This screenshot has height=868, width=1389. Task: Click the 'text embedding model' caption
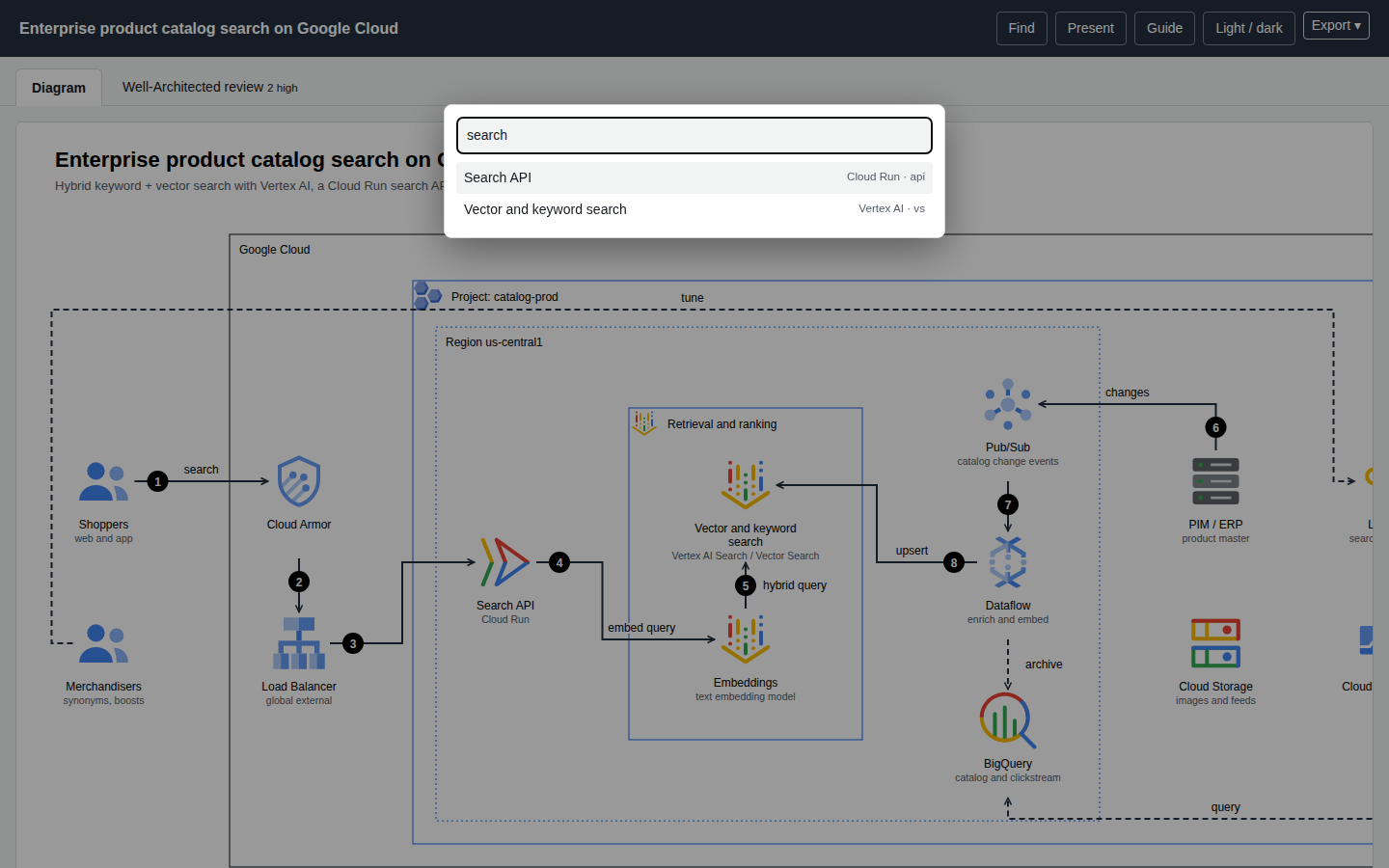click(x=746, y=697)
